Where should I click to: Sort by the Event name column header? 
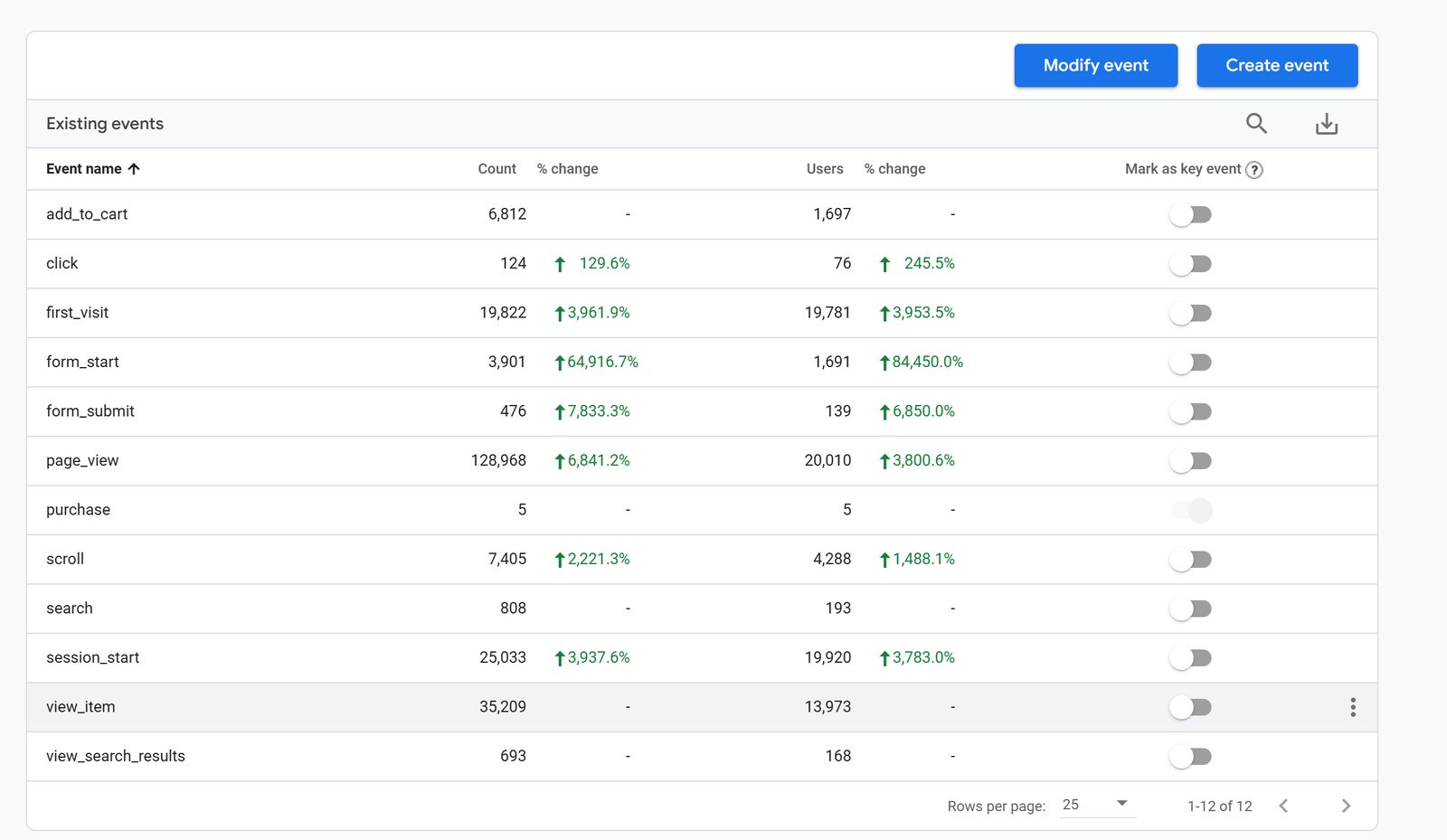coord(93,169)
